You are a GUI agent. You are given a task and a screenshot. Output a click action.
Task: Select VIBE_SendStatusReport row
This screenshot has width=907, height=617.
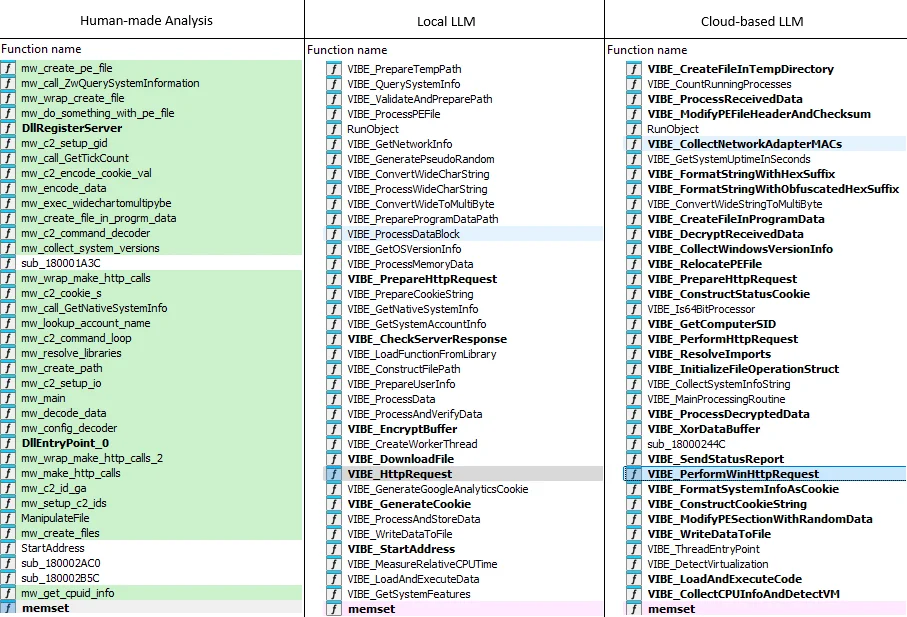(765, 459)
